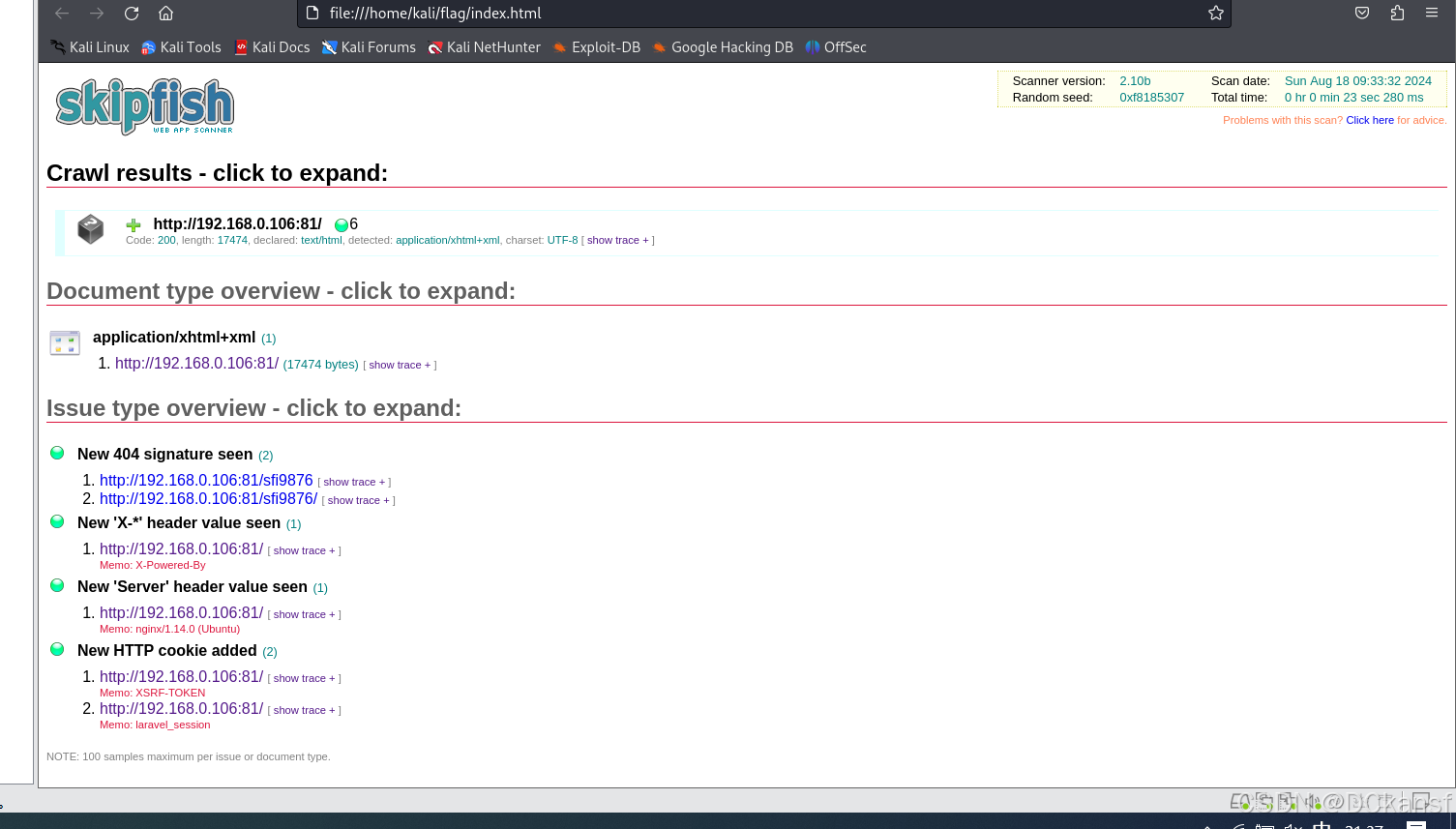
Task: Open the Pocket save icon
Action: click(1362, 14)
